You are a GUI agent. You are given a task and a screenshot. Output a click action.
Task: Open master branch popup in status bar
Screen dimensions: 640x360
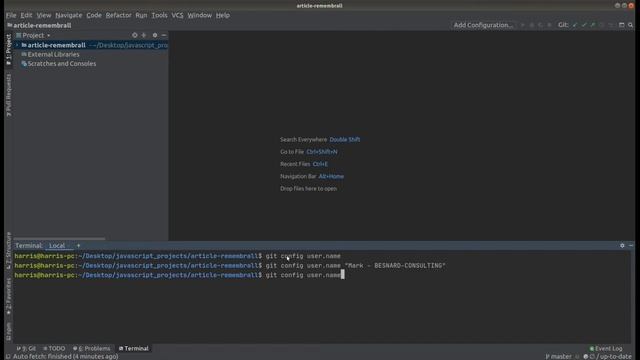558,356
